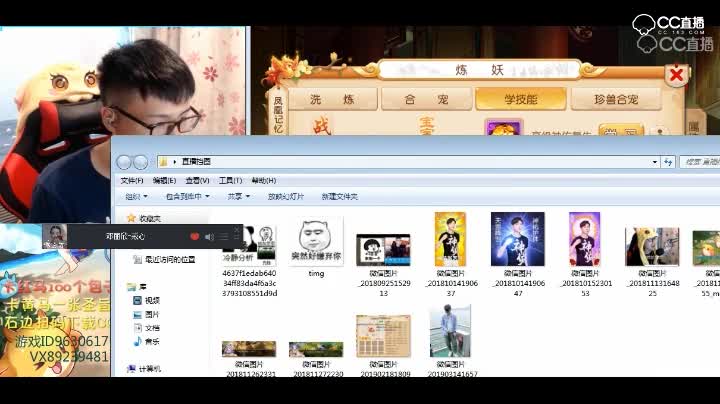Click the 直播拍图 path in the address bar
Image resolution: width=720 pixels, height=404 pixels.
pyautogui.click(x=196, y=162)
